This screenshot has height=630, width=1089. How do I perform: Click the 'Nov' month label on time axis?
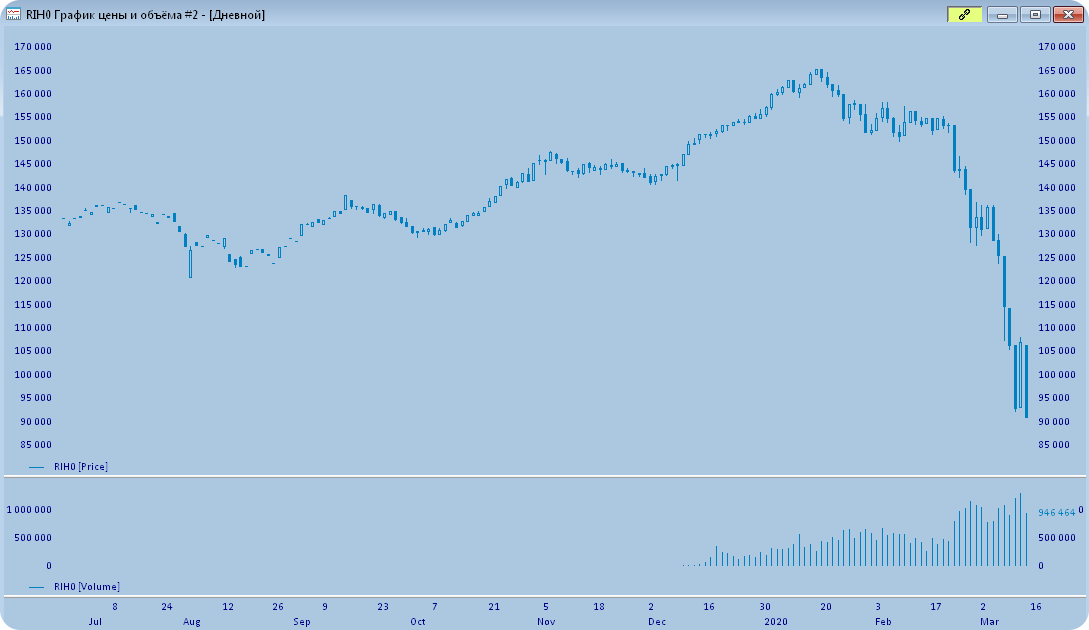(546, 621)
